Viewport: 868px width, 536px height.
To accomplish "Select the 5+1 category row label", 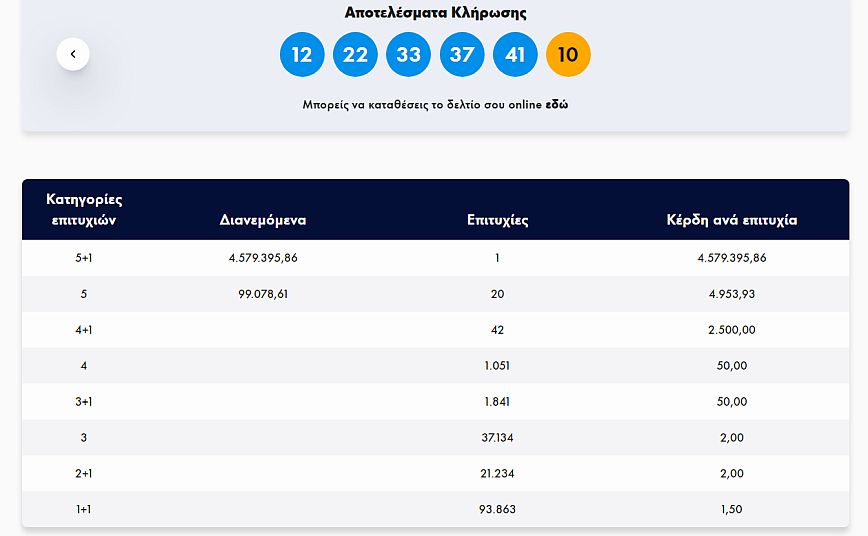I will pyautogui.click(x=84, y=258).
